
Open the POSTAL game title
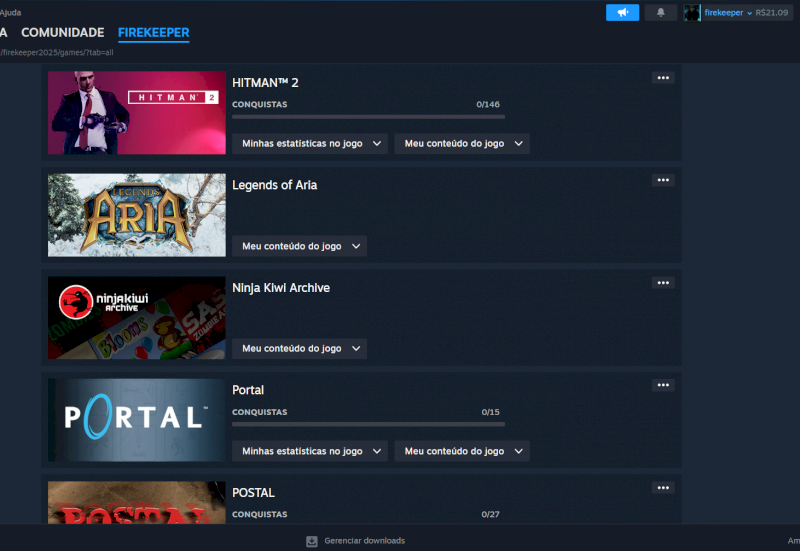pyautogui.click(x=254, y=493)
